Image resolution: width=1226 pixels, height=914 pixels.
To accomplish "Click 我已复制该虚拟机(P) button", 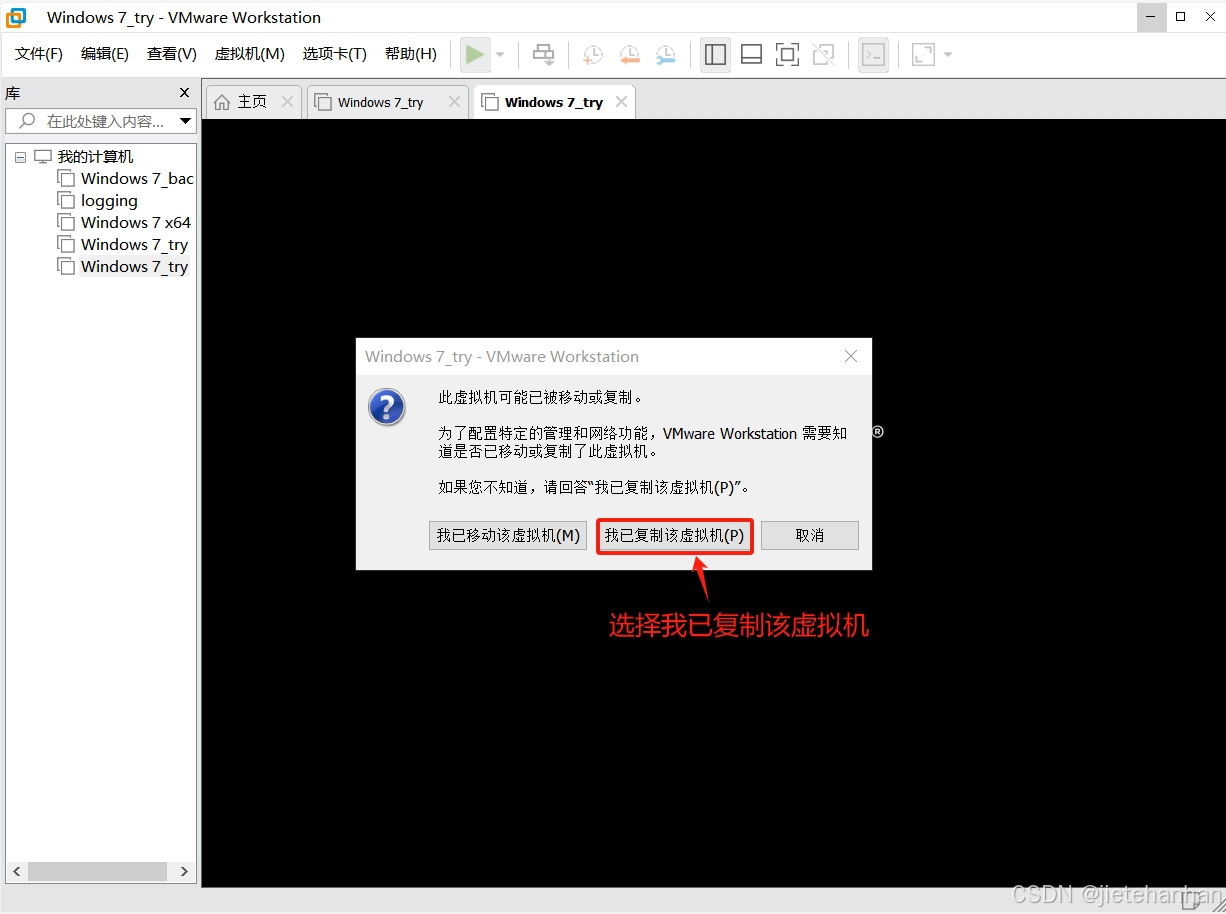I will click(x=674, y=535).
